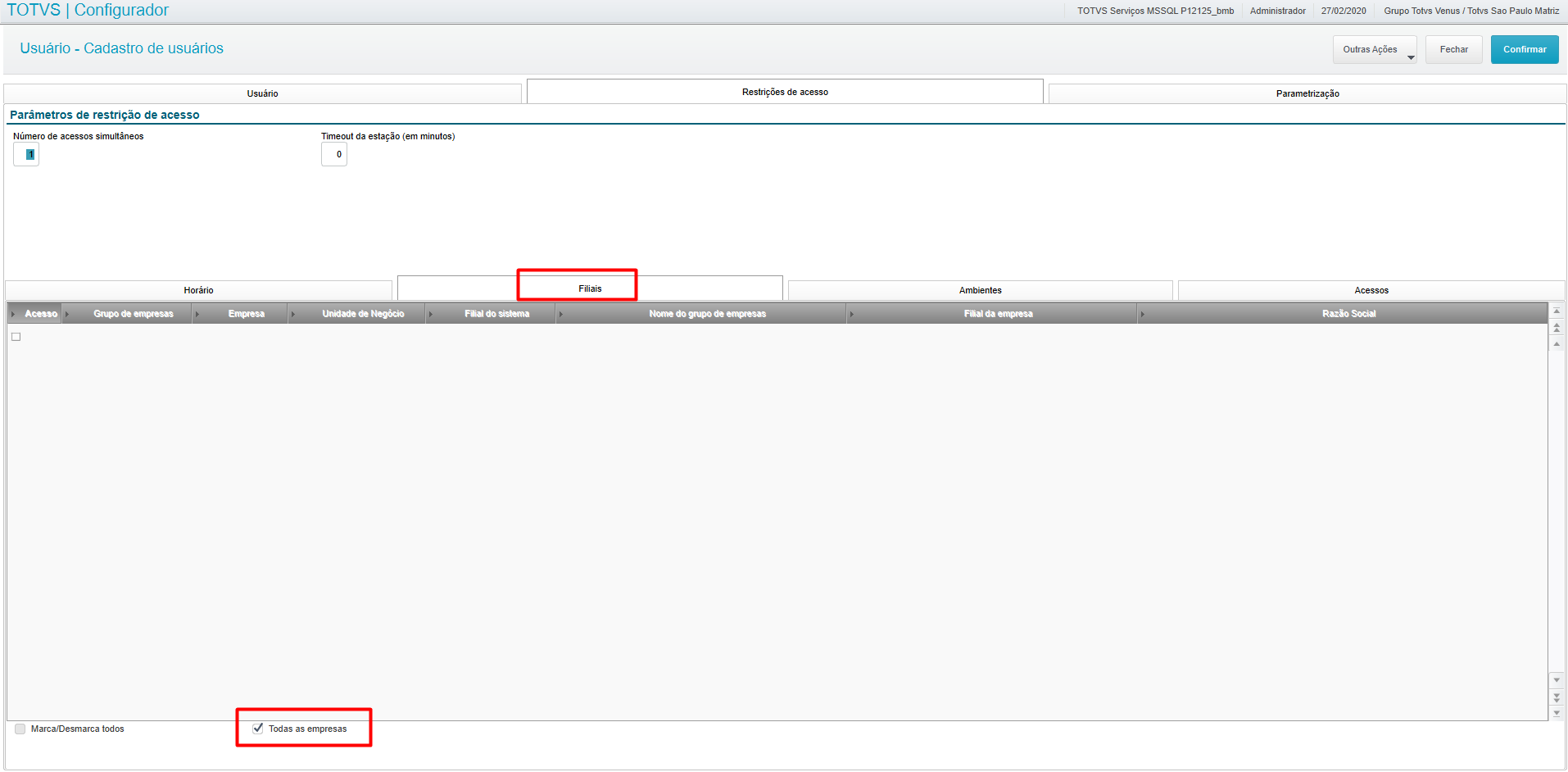The width and height of the screenshot is (1568, 772).
Task: Click the Confirmar button
Action: click(x=1525, y=49)
